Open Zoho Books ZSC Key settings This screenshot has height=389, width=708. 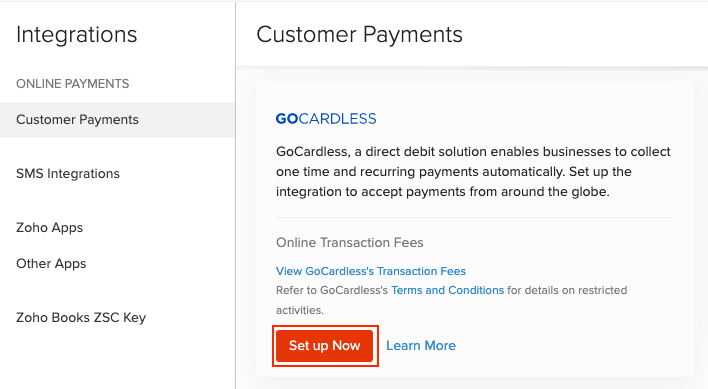tap(81, 318)
